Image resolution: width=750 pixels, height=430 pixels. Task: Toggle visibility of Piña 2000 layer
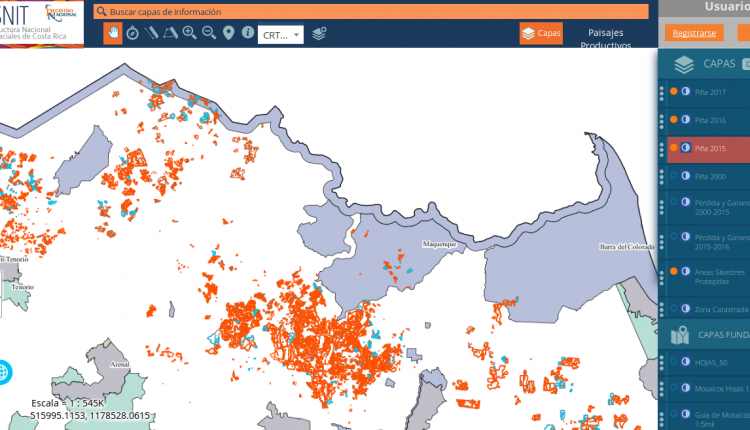(674, 176)
